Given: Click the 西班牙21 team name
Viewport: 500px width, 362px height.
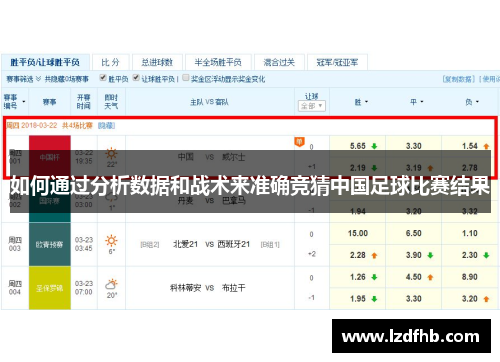Looking at the screenshot, I should (234, 244).
